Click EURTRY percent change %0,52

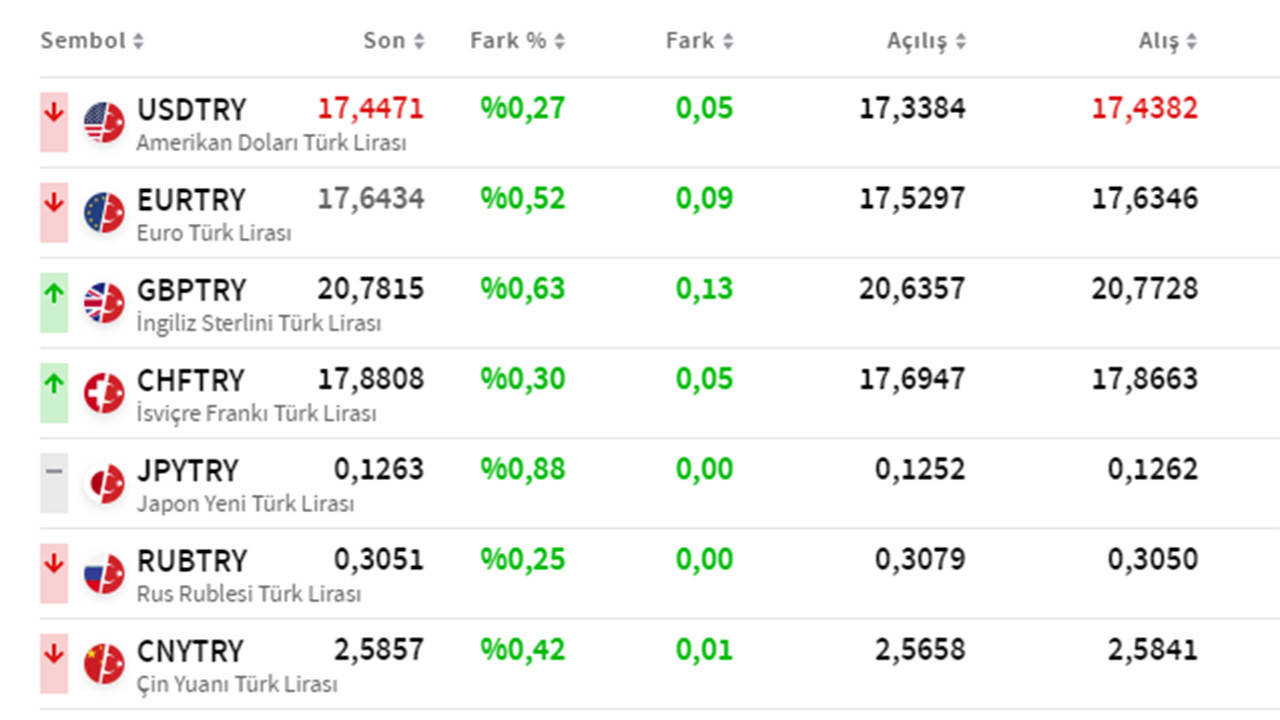click(x=523, y=198)
